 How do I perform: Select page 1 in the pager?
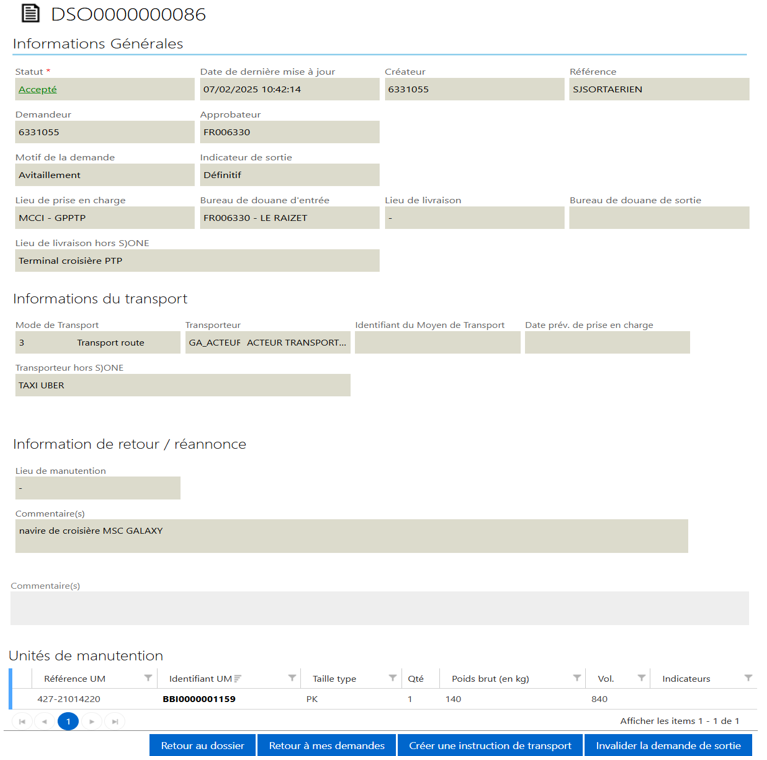(68, 721)
